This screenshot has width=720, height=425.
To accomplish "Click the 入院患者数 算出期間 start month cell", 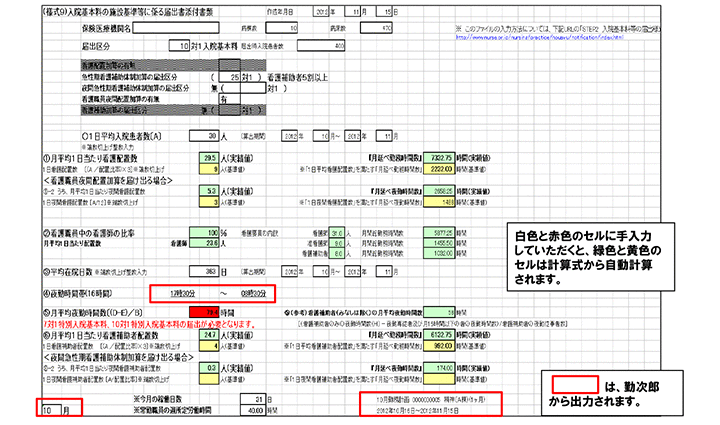I will [321, 136].
